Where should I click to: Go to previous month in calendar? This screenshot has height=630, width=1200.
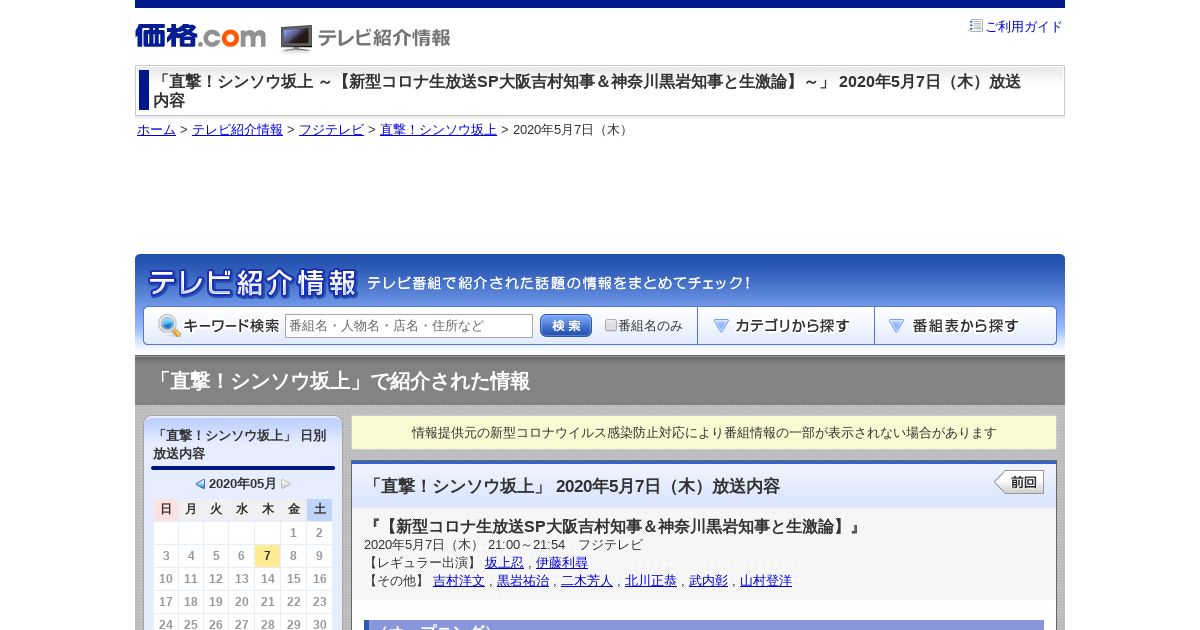(x=200, y=484)
